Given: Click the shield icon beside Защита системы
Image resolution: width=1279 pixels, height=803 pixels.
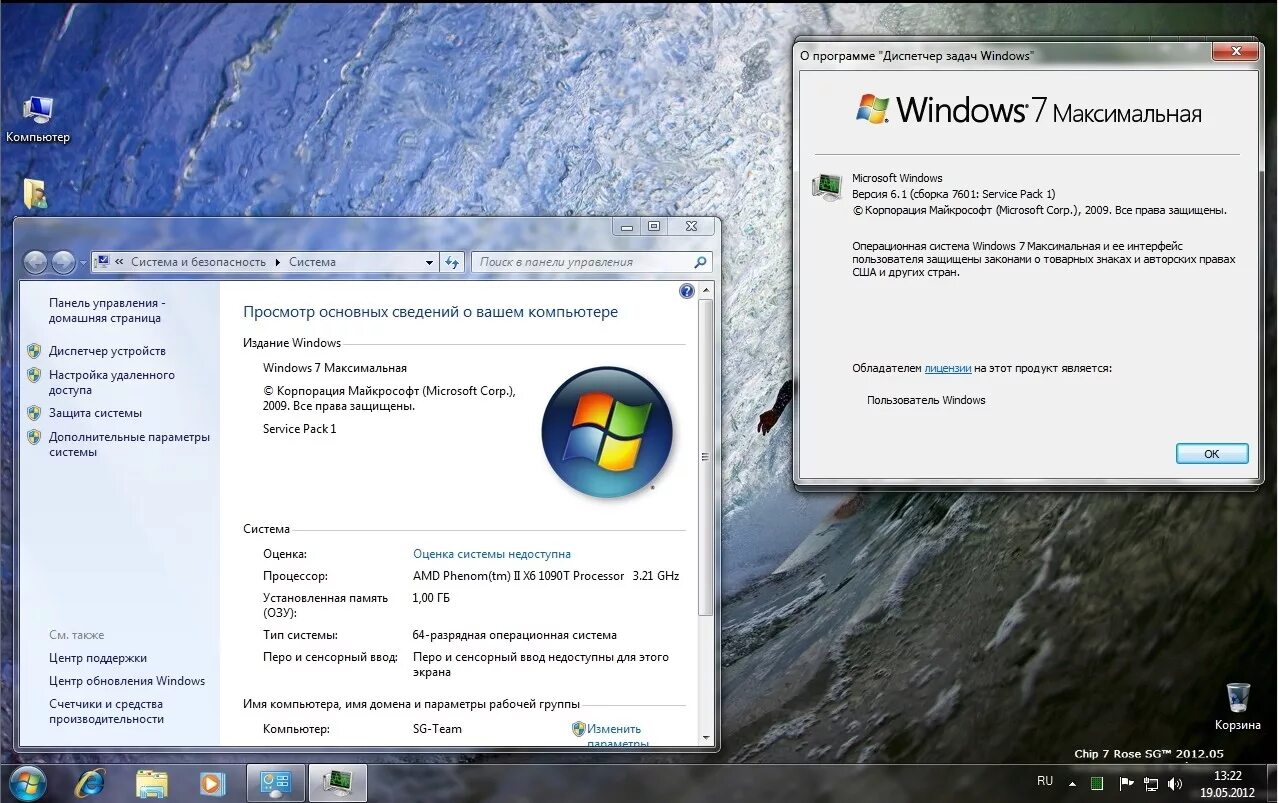Looking at the screenshot, I should click(x=34, y=413).
